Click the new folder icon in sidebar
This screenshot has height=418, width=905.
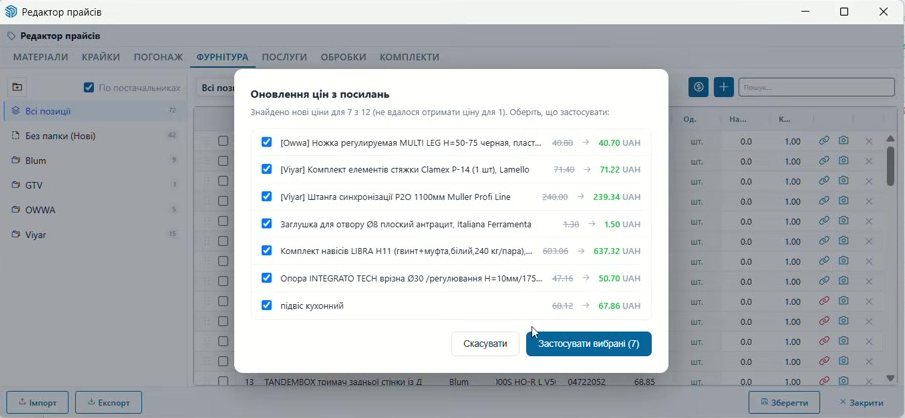point(17,87)
